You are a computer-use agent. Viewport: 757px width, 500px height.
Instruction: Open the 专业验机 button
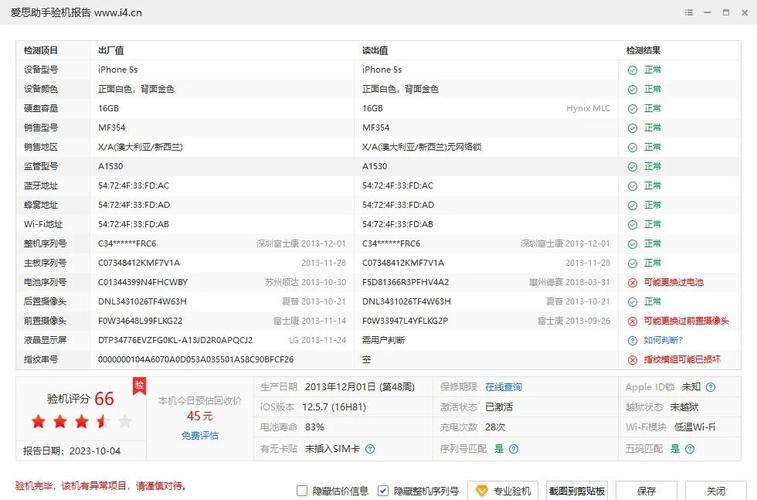pyautogui.click(x=504, y=491)
